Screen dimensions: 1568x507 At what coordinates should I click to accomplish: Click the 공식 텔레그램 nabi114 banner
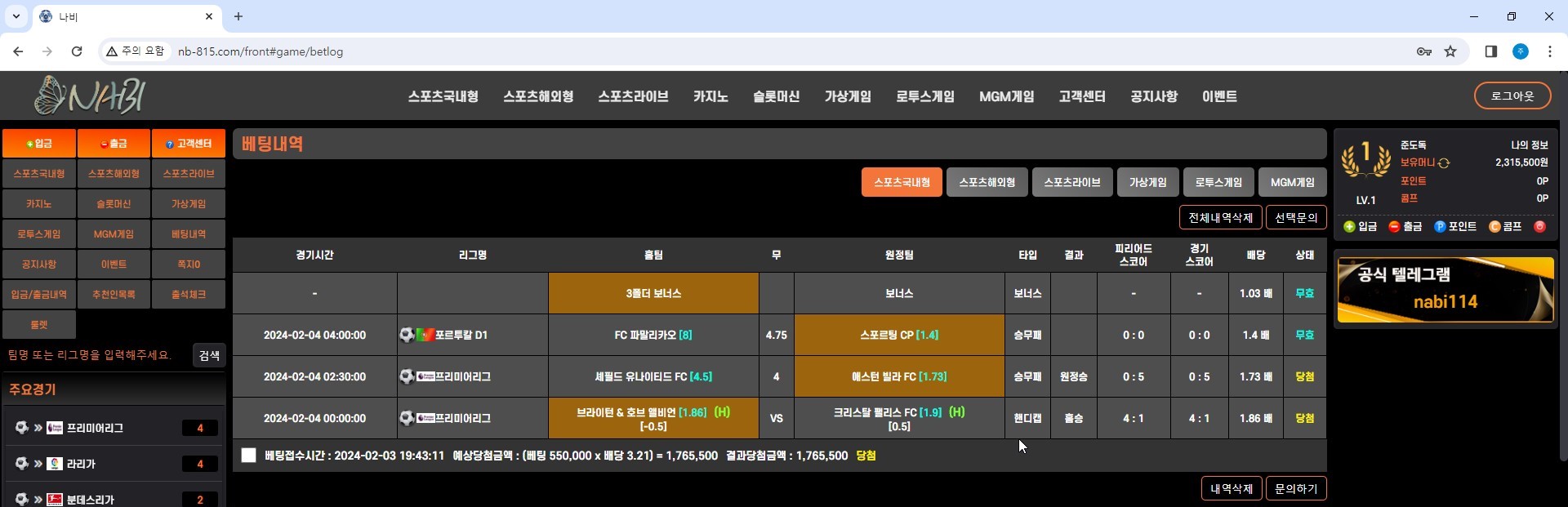(x=1445, y=290)
